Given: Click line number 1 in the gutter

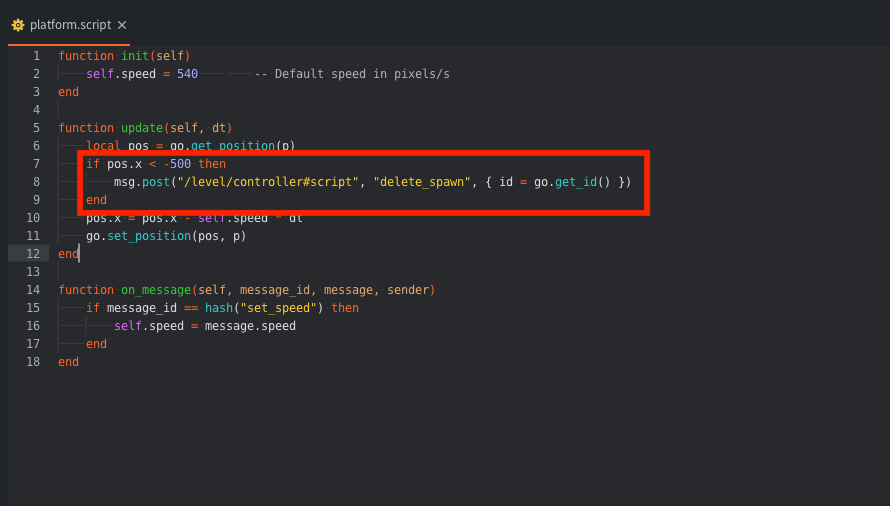Looking at the screenshot, I should point(36,56).
